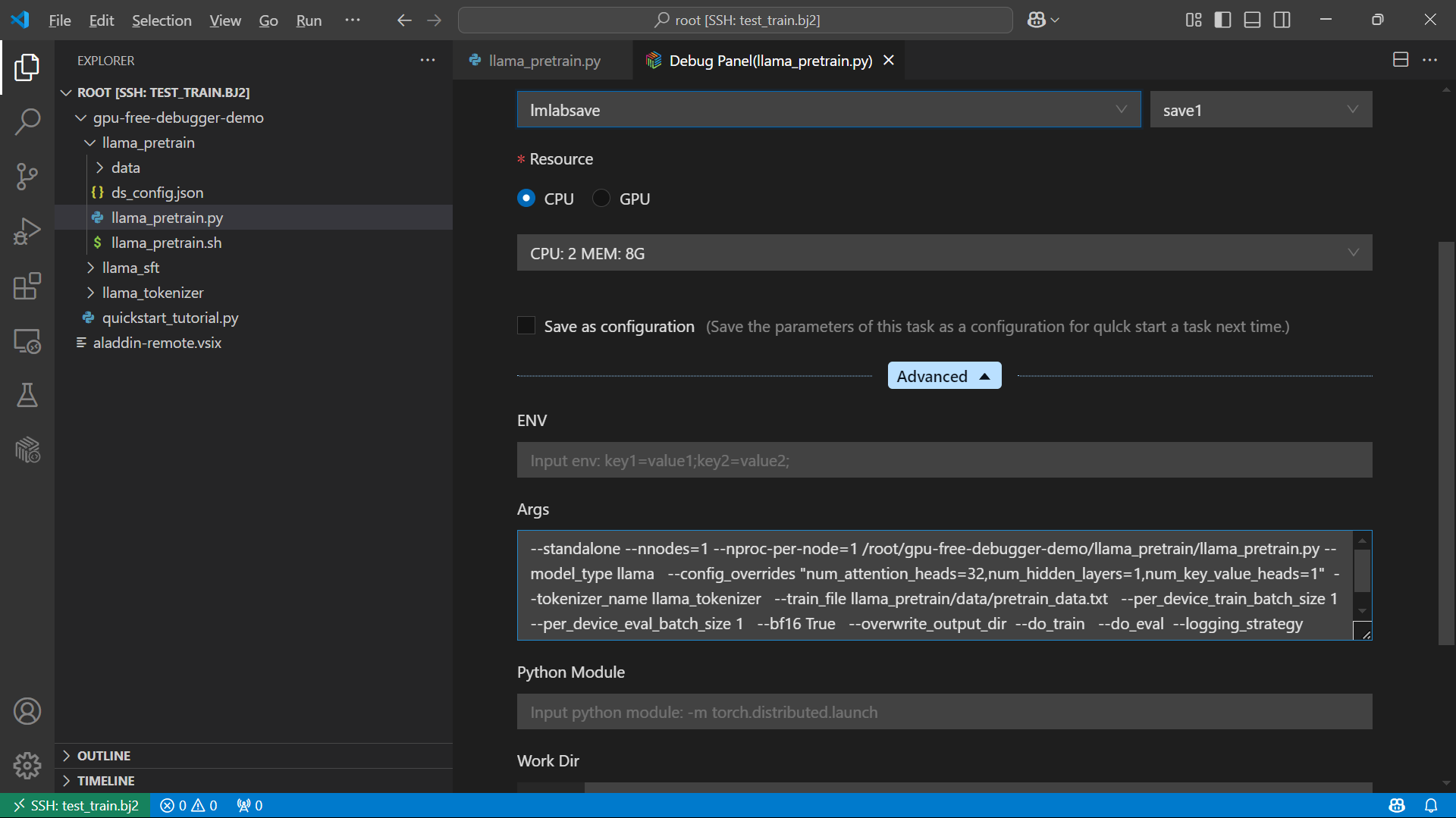Screen dimensions: 1456x818
Task: Open the save1 dropdown
Action: (1260, 109)
